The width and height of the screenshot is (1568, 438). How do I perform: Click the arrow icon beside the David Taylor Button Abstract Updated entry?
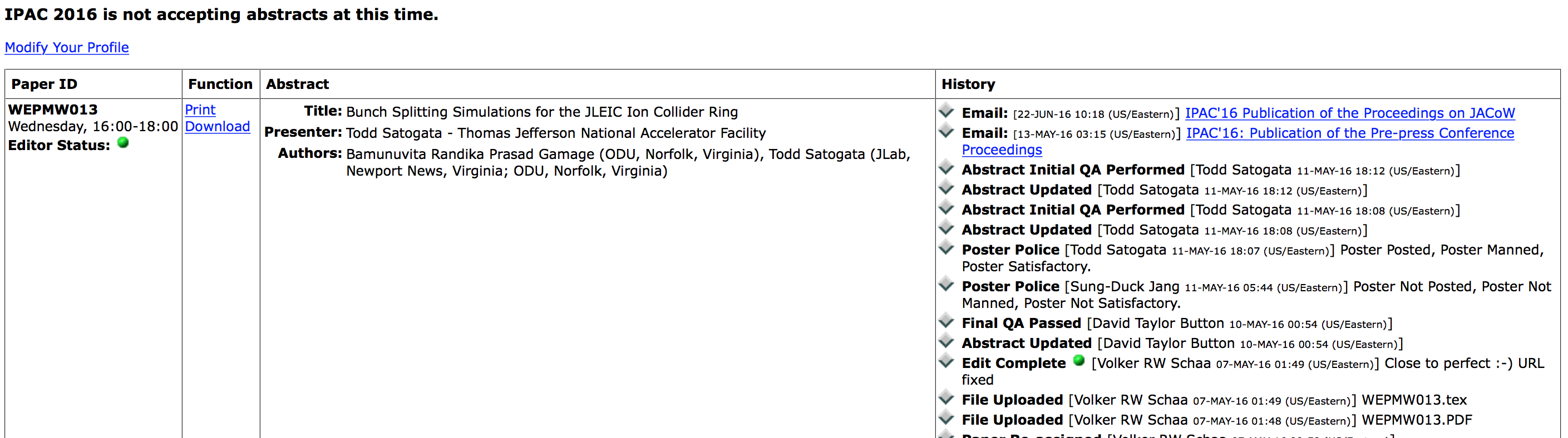pyautogui.click(x=946, y=341)
